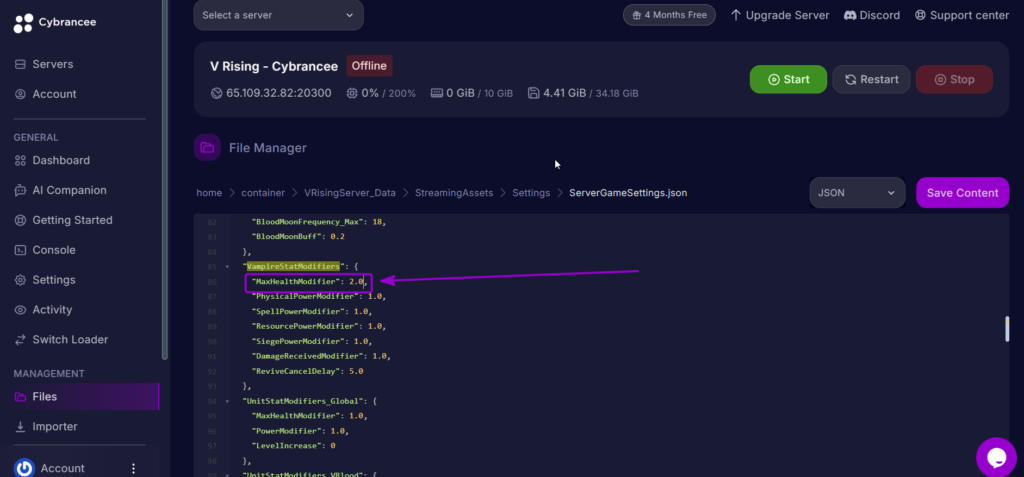The image size is (1024, 477).
Task: Click the Console terminal icon
Action: coord(20,250)
